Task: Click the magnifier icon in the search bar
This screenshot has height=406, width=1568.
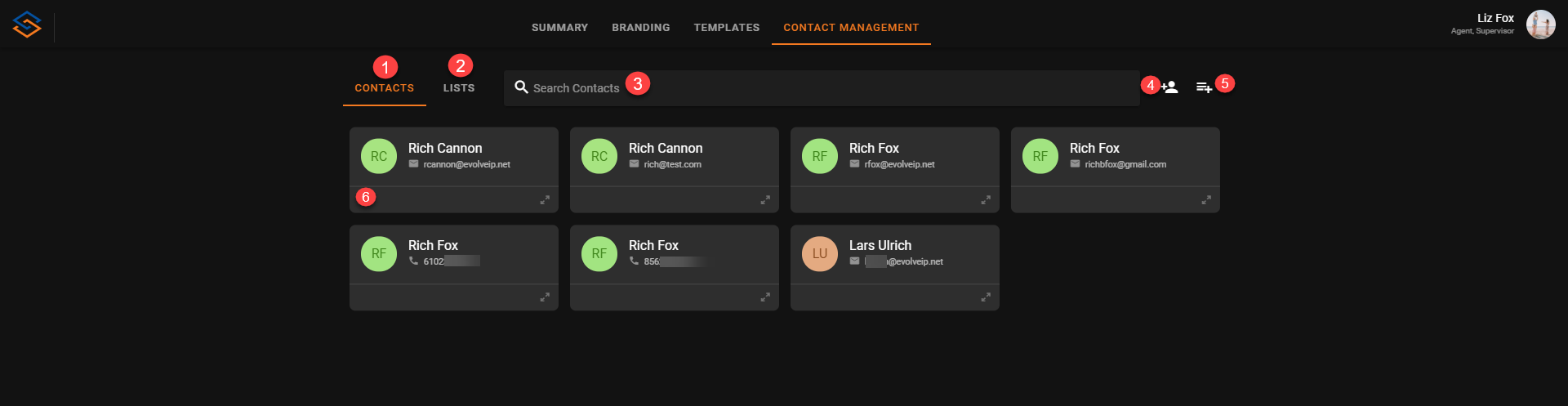Action: pyautogui.click(x=521, y=87)
